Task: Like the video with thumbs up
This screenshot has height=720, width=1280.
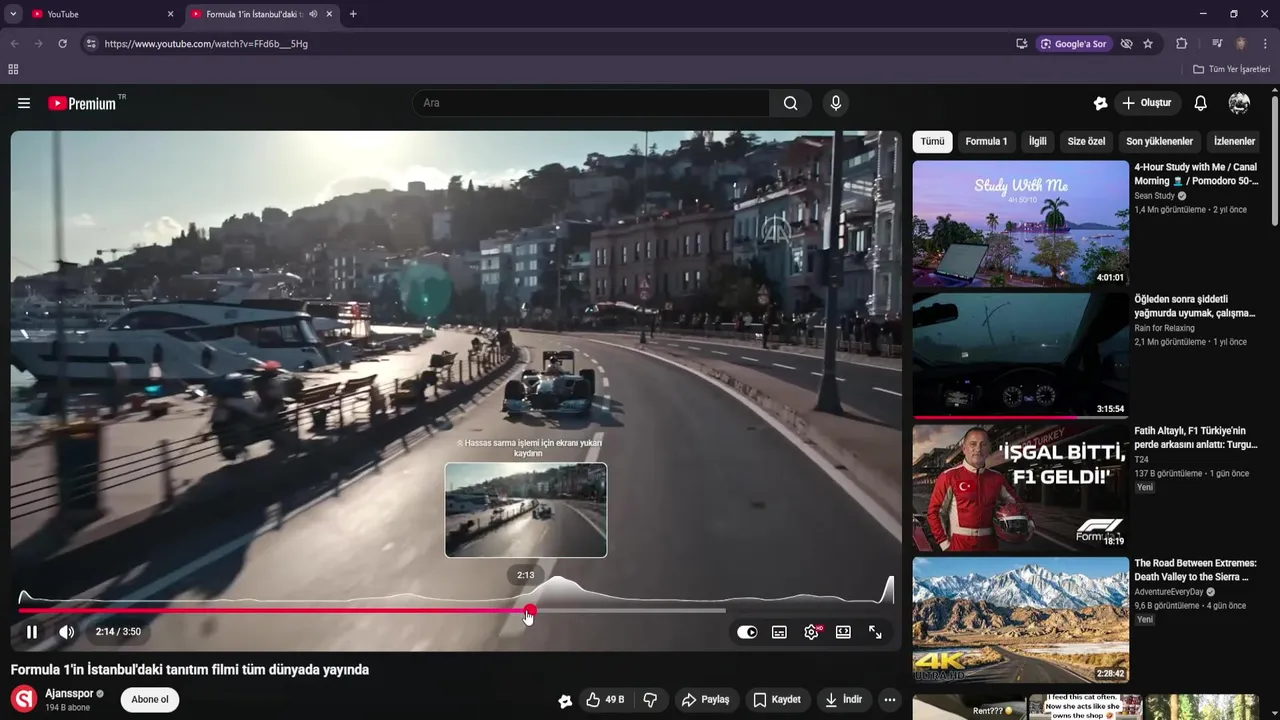Action: coord(605,700)
